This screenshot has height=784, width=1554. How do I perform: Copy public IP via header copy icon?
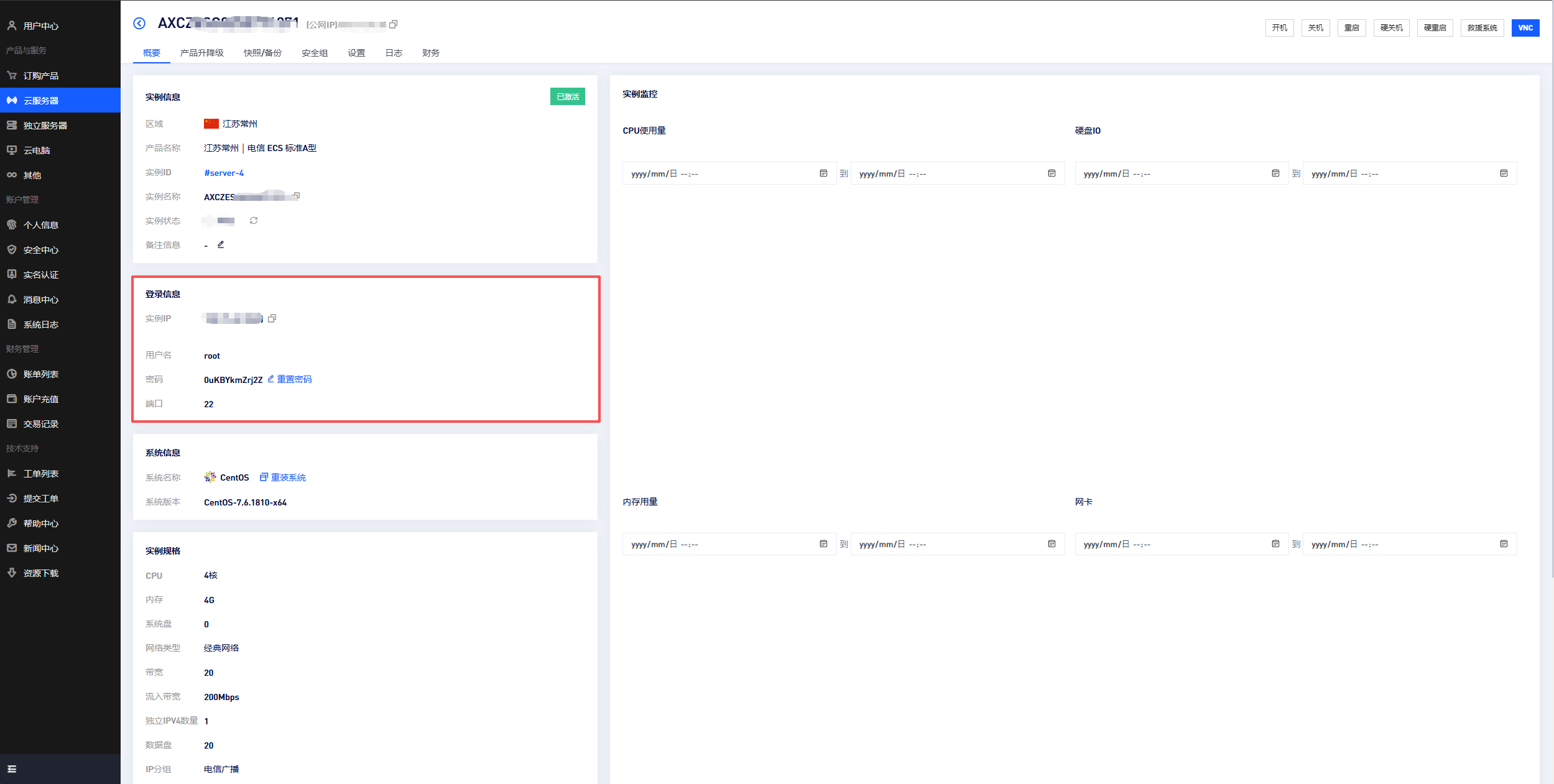(393, 25)
